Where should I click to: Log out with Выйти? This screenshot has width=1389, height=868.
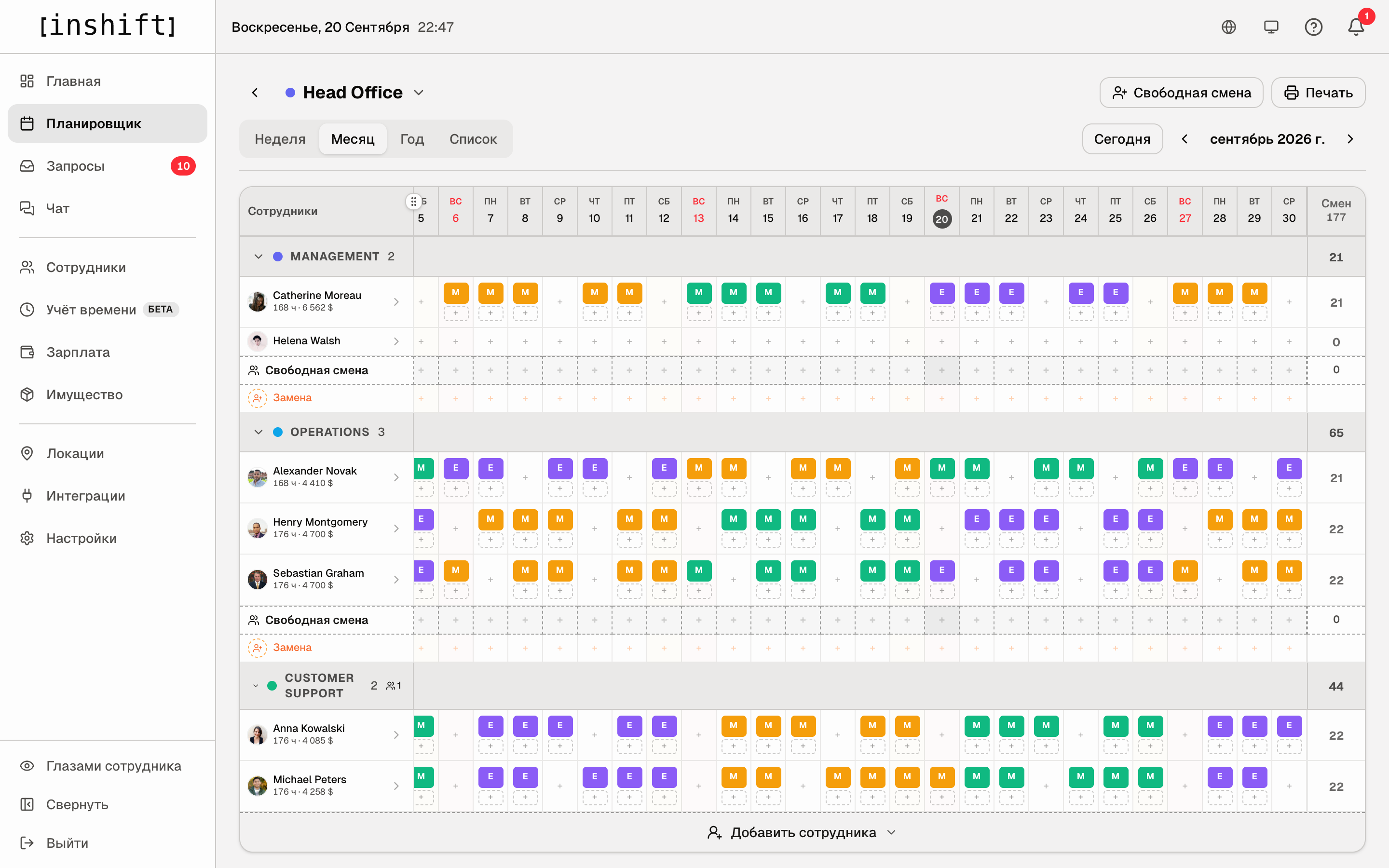[x=108, y=843]
